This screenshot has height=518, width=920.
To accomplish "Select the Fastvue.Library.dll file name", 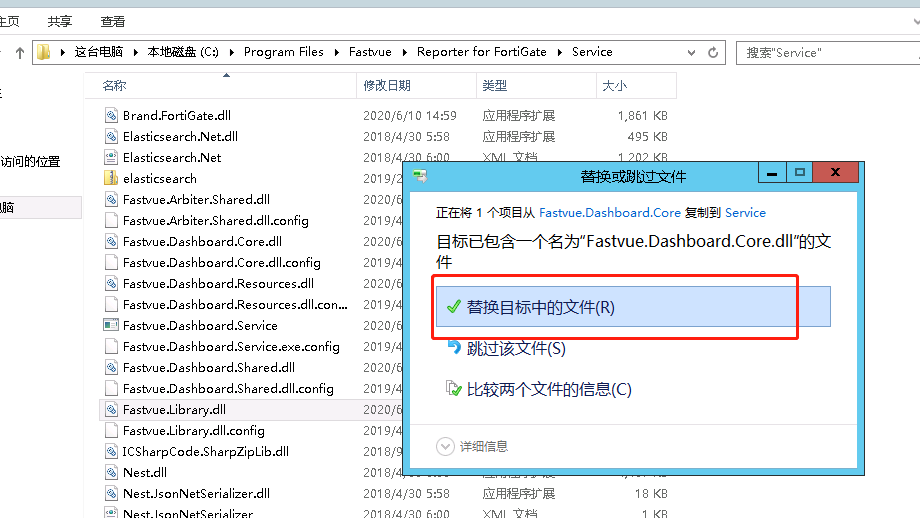I will pos(174,409).
